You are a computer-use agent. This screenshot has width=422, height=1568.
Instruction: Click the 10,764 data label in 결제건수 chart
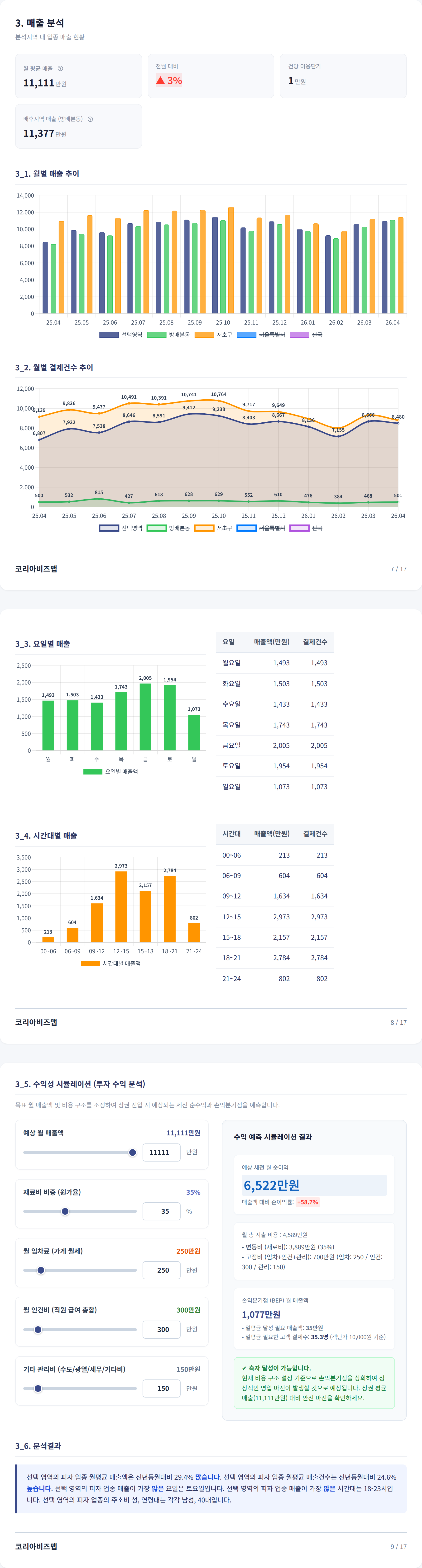(219, 394)
